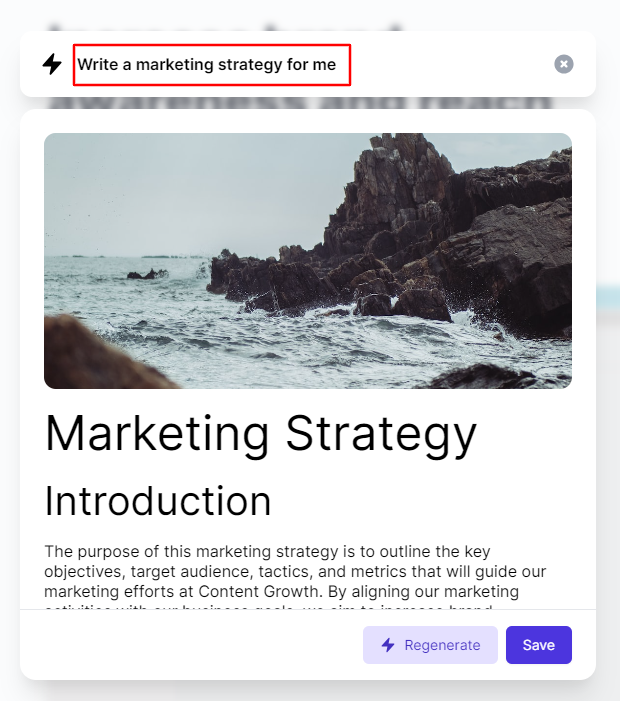Image resolution: width=620 pixels, height=701 pixels.
Task: Click the 'Introduction' section heading
Action: point(158,501)
